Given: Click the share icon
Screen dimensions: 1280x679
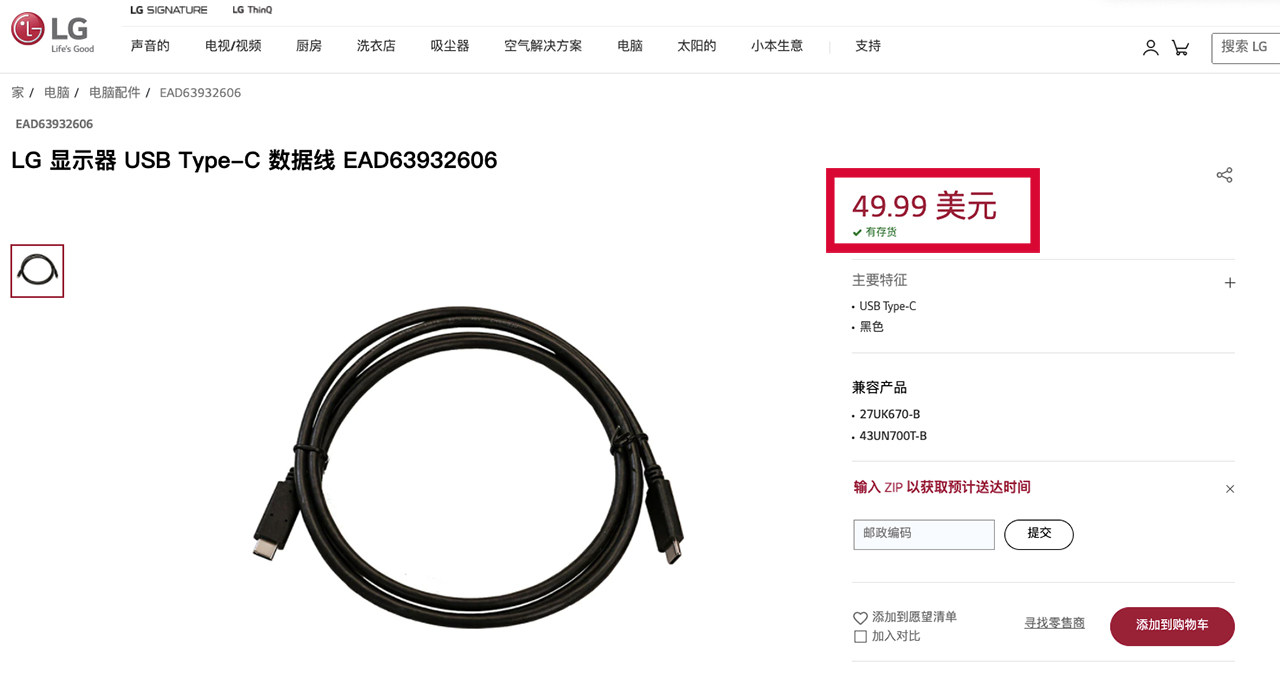Looking at the screenshot, I should (x=1224, y=175).
